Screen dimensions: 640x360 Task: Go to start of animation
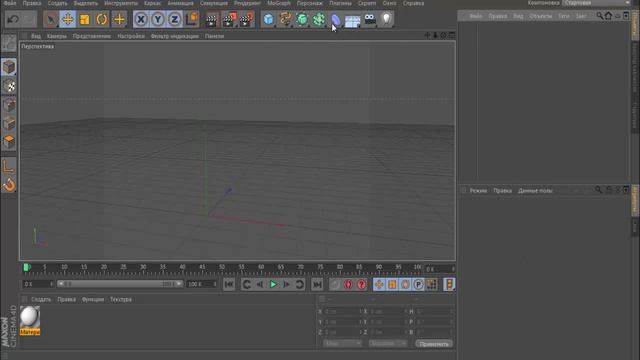coord(229,284)
